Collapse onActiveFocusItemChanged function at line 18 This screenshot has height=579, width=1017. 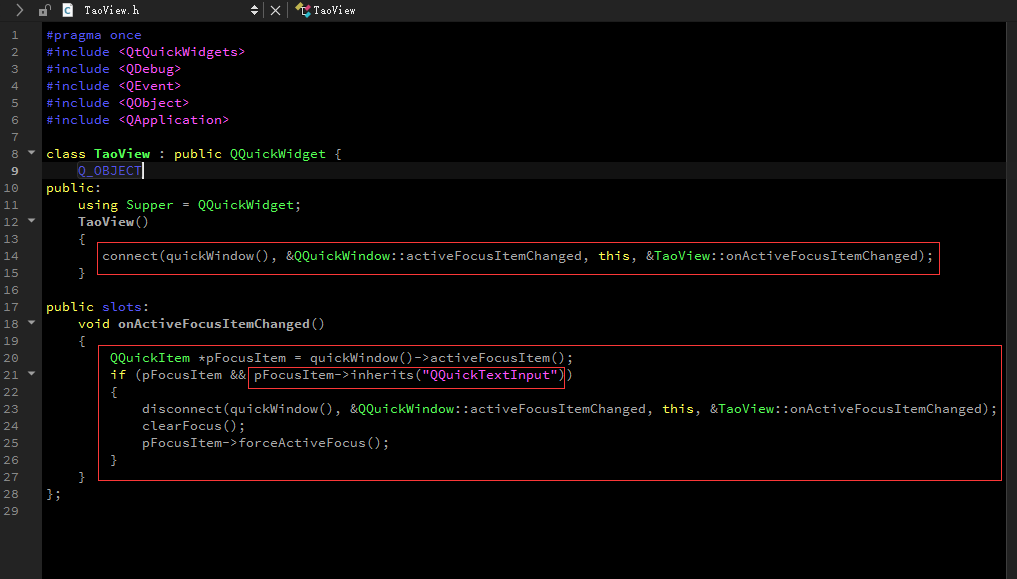click(32, 324)
